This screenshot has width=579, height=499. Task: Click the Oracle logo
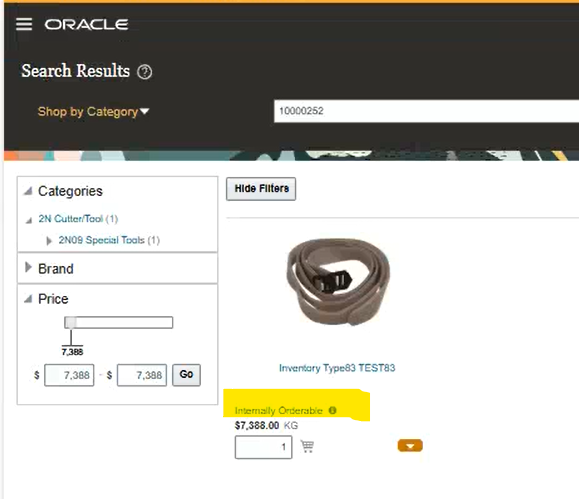point(86,25)
